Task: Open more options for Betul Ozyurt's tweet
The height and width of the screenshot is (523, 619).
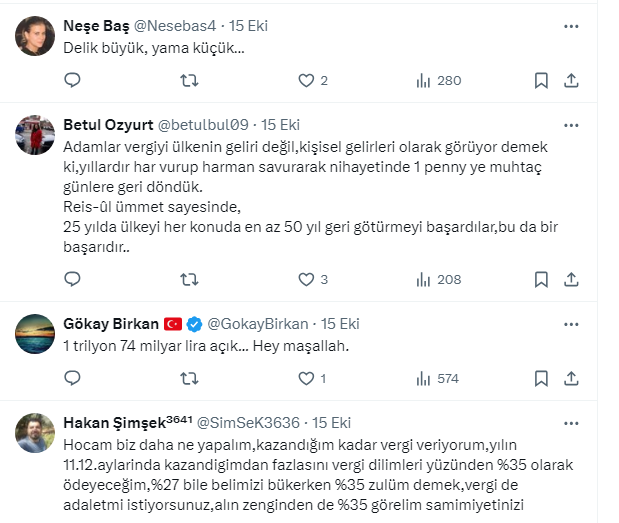Action: coord(571,125)
